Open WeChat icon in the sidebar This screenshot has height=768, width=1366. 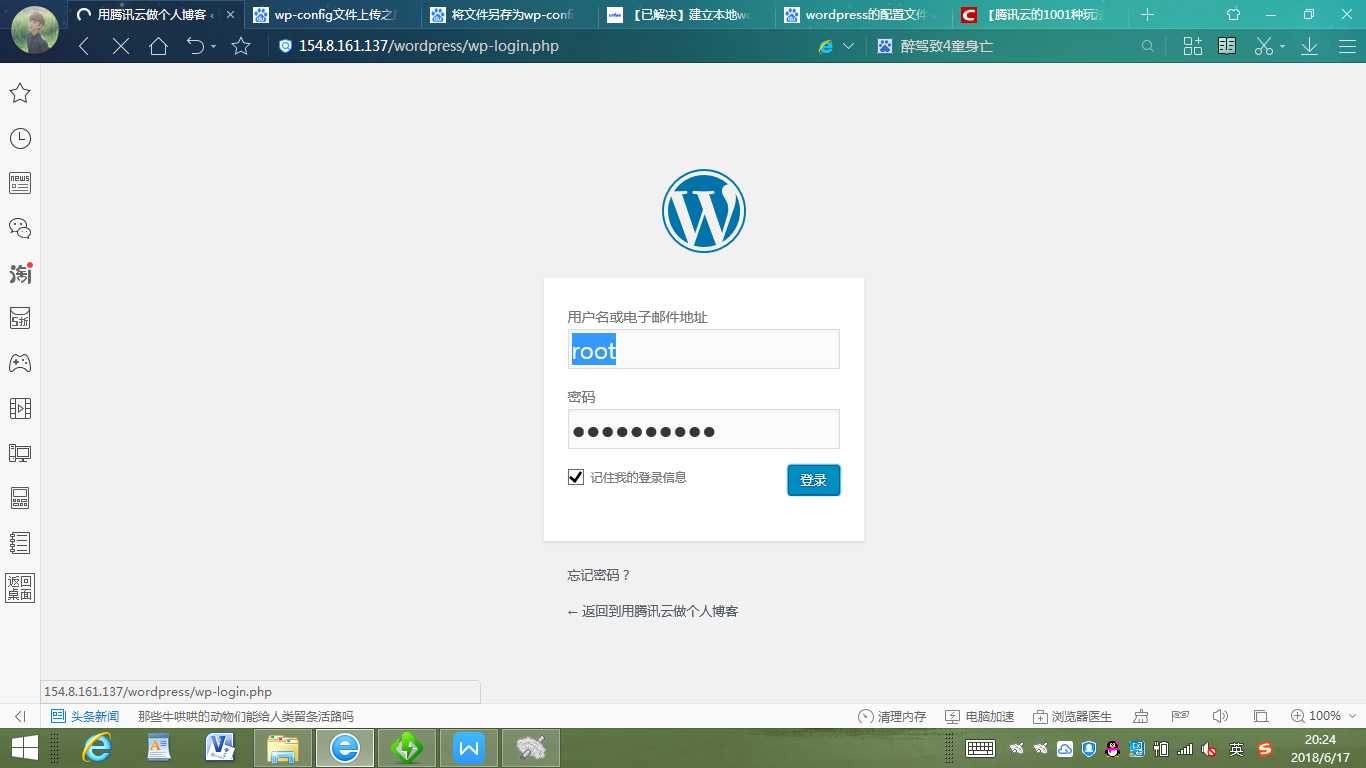click(x=20, y=228)
